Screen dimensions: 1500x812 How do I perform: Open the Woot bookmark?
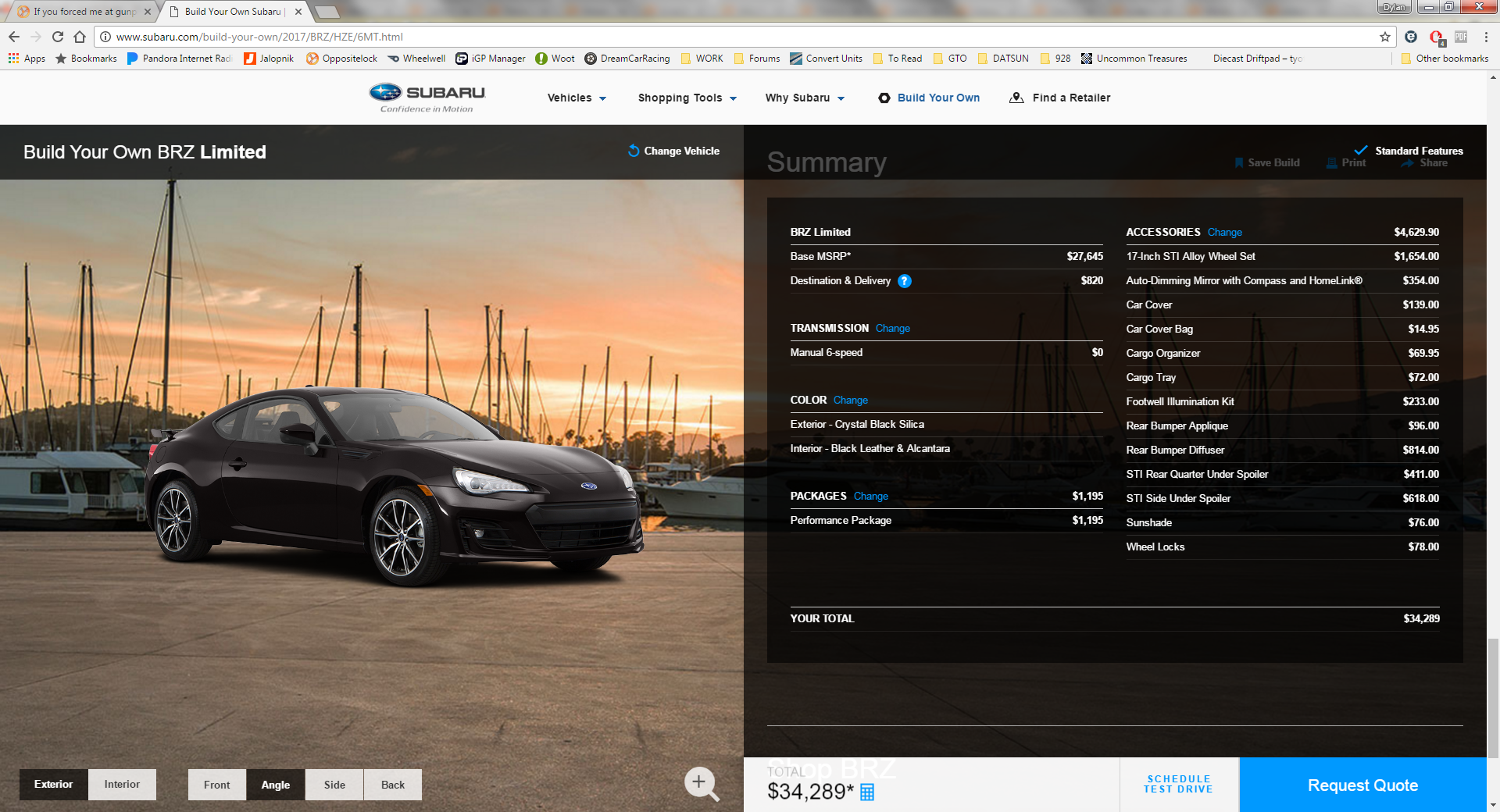click(555, 59)
